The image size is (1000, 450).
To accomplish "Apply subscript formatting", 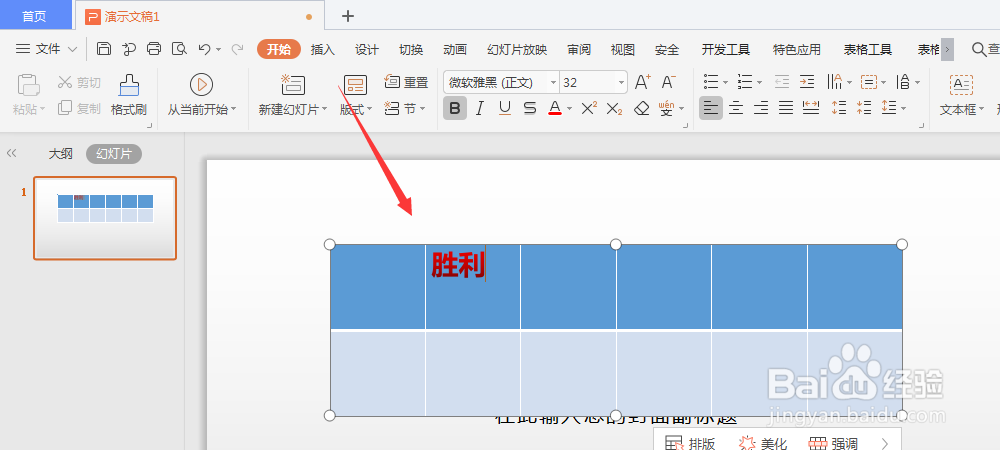I will pos(614,108).
